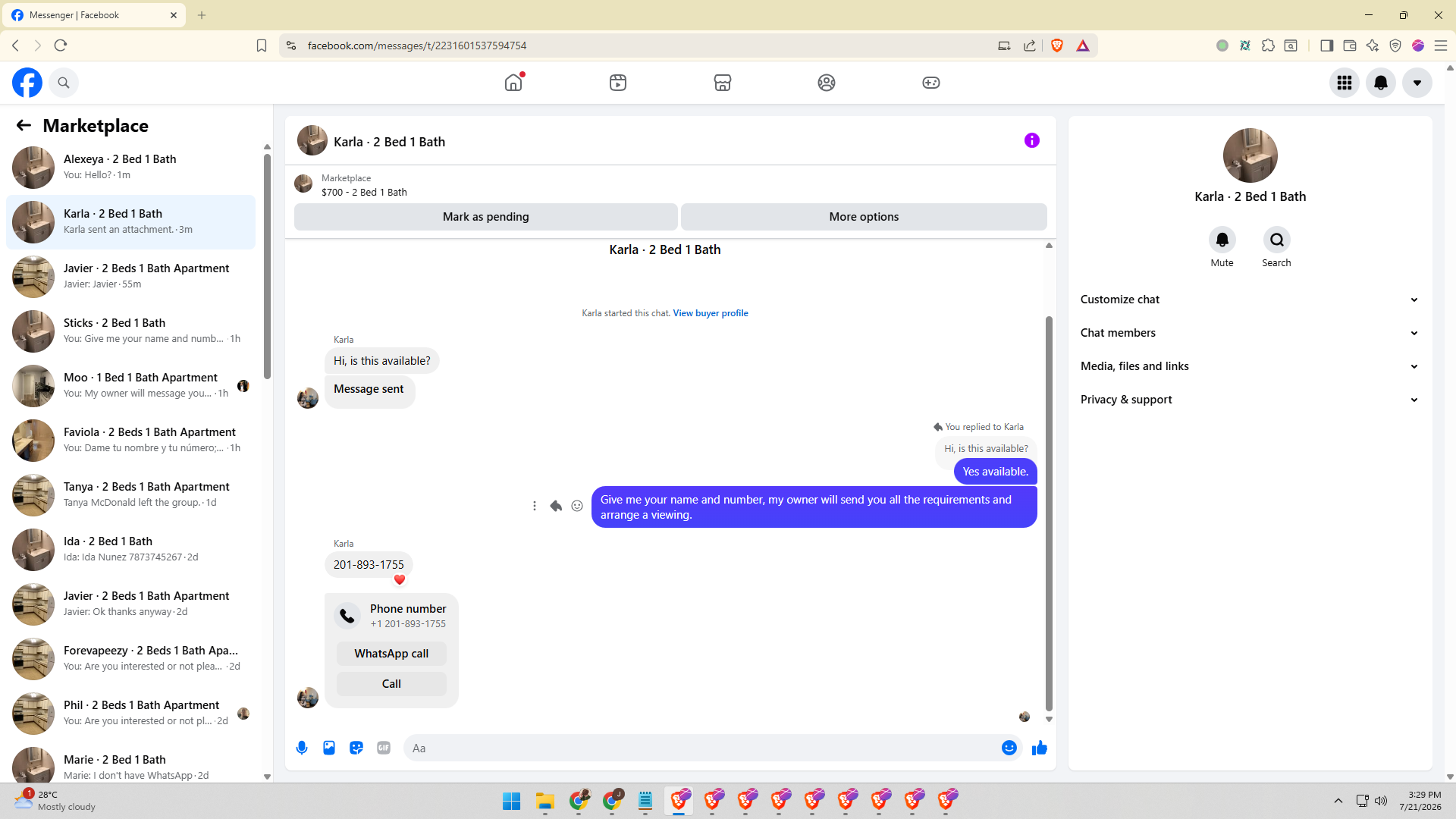Click the message text input field
The image size is (1456, 819).
point(701,748)
